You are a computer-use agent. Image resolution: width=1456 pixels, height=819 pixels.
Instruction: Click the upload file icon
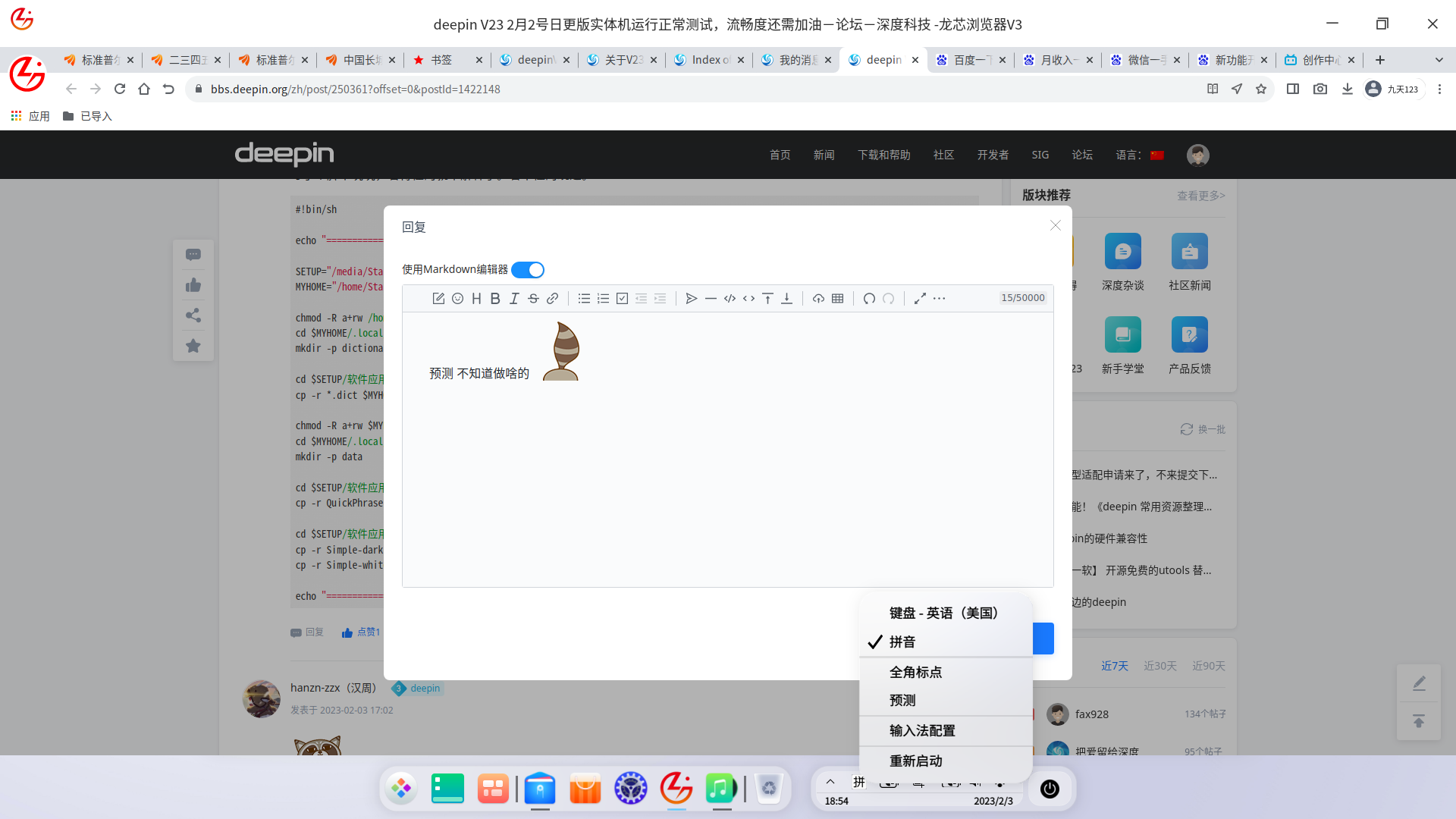[818, 299]
